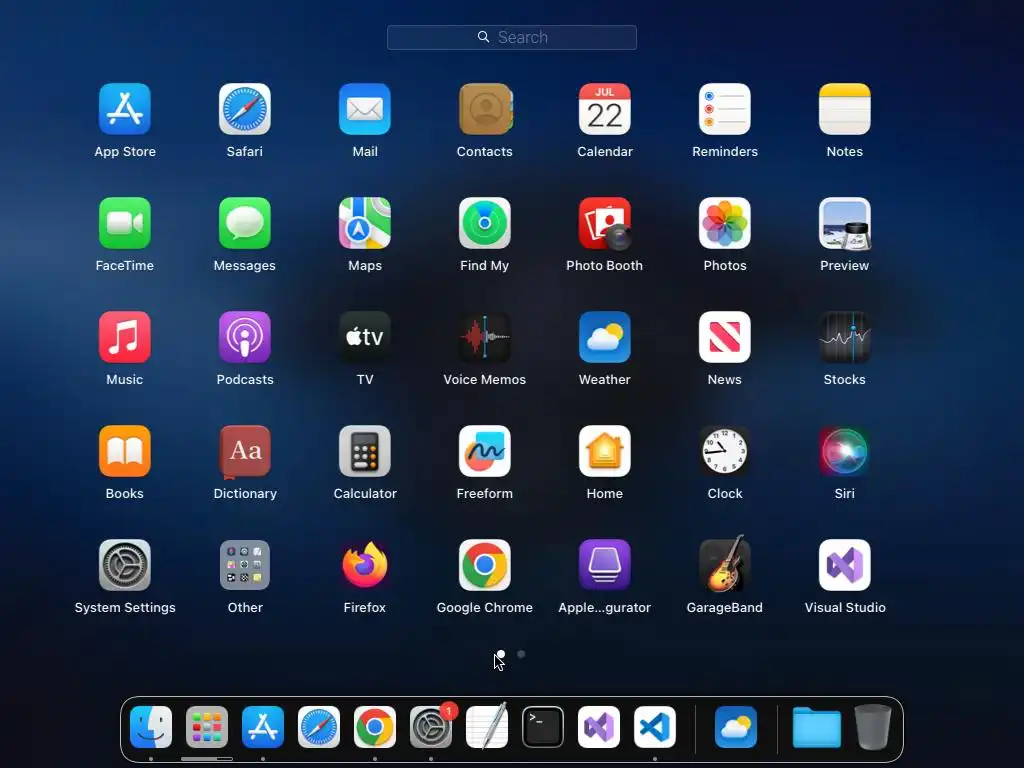Open the Home app

click(x=605, y=451)
